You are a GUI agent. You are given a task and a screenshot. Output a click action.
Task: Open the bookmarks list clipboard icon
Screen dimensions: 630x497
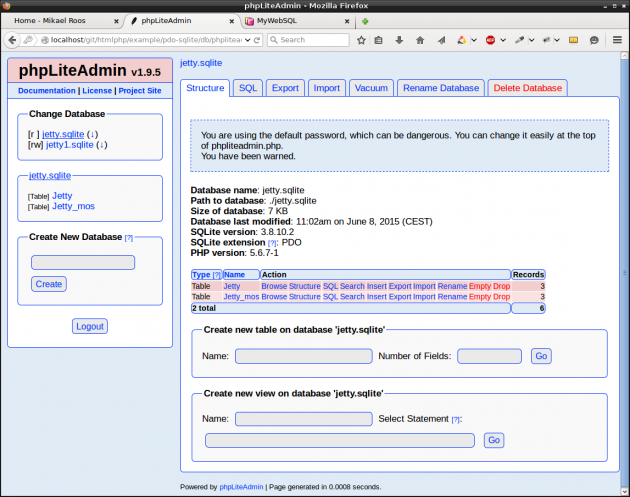coord(378,40)
